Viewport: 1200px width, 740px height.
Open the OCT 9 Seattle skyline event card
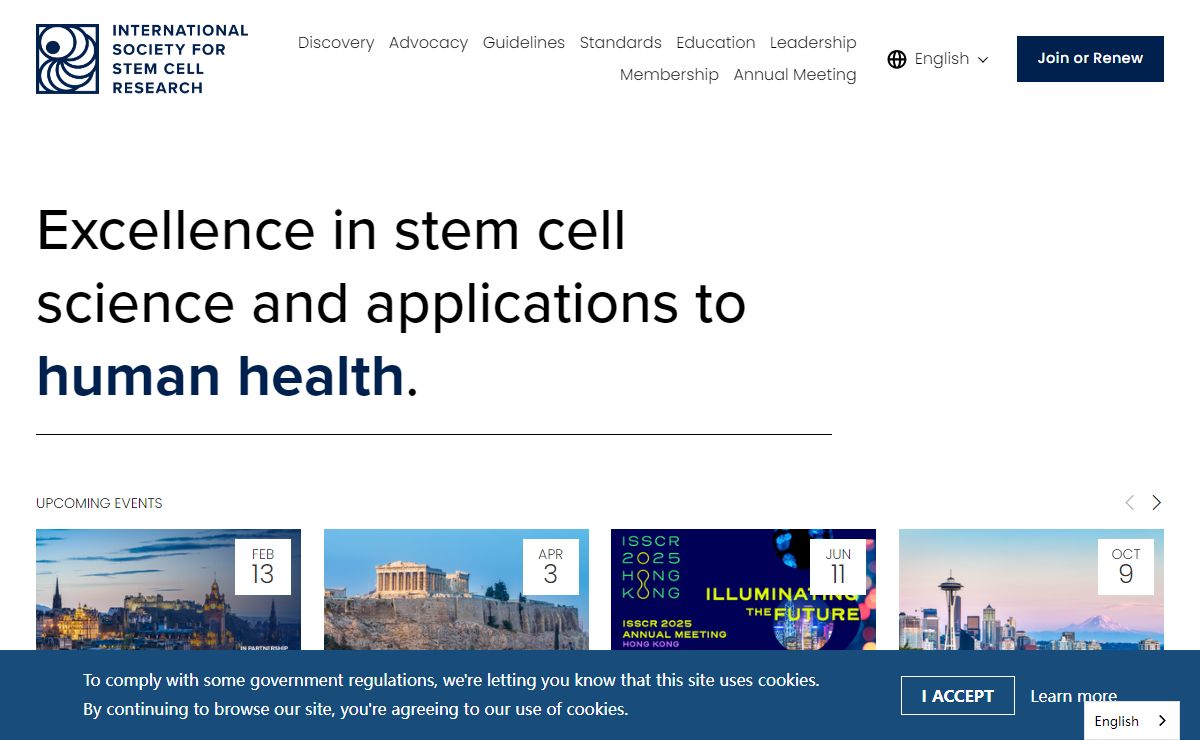1031,590
